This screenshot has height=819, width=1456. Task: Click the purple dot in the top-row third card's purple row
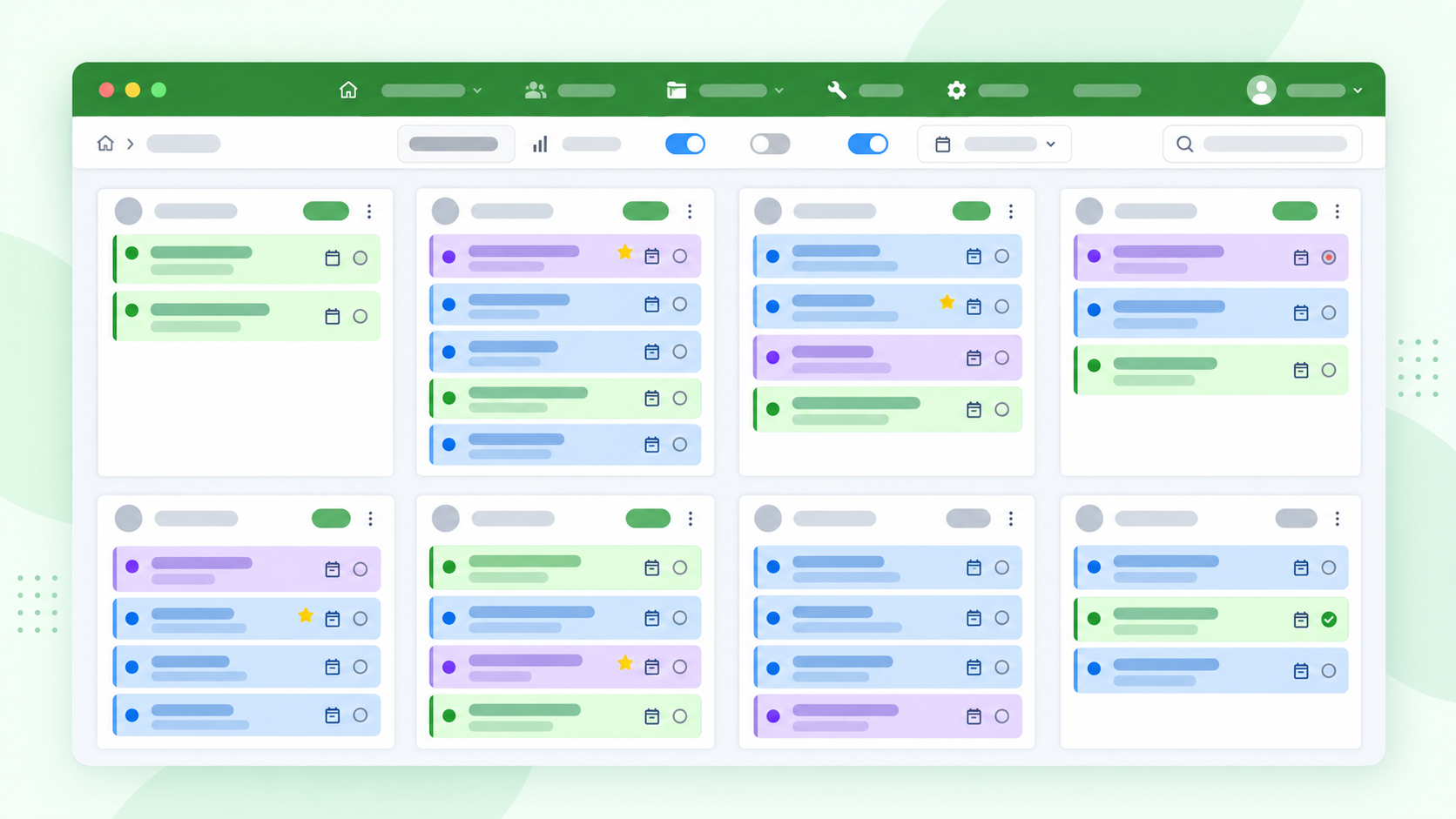(x=772, y=358)
